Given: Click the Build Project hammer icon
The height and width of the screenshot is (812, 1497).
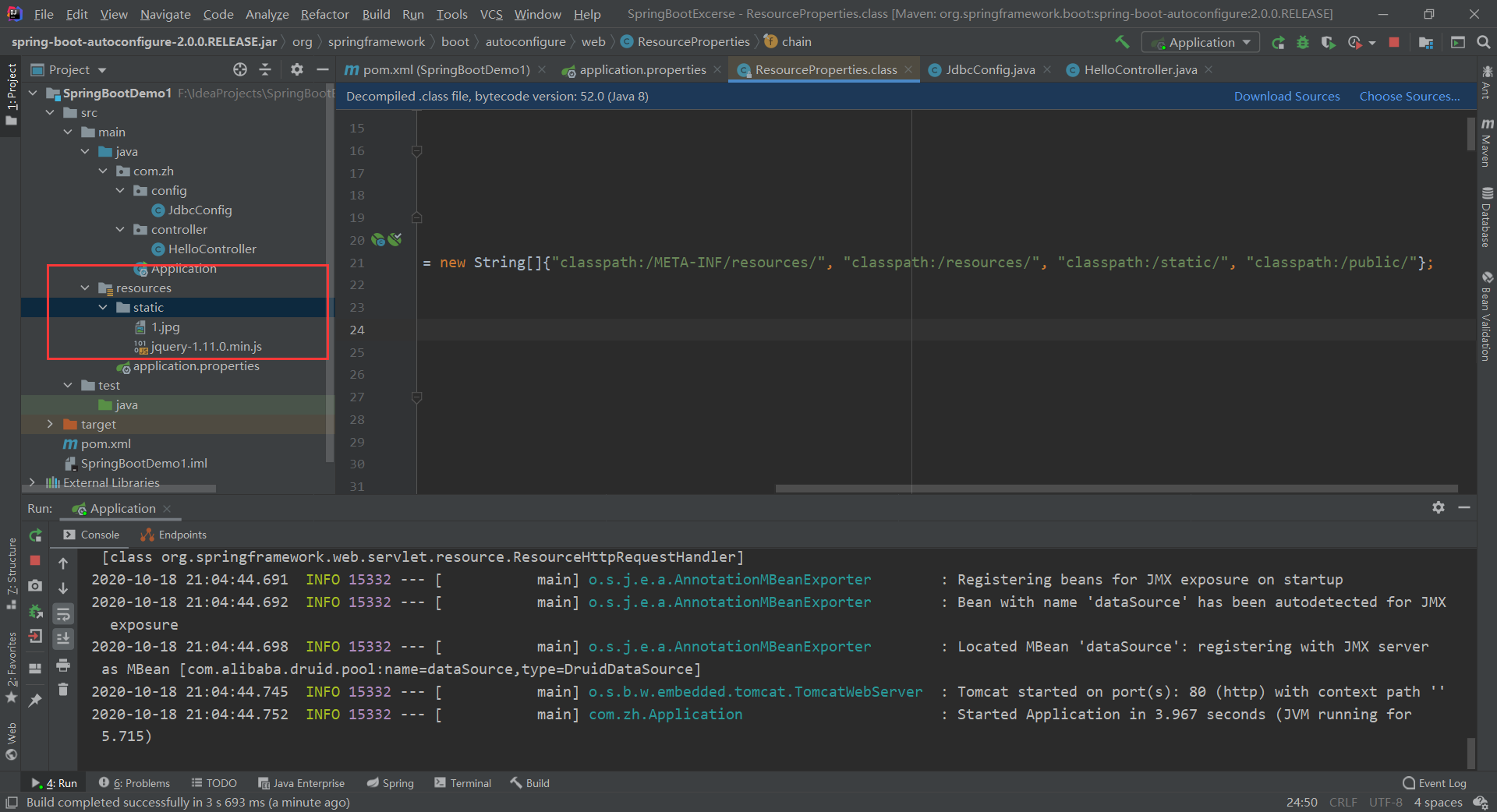Looking at the screenshot, I should (x=1122, y=42).
